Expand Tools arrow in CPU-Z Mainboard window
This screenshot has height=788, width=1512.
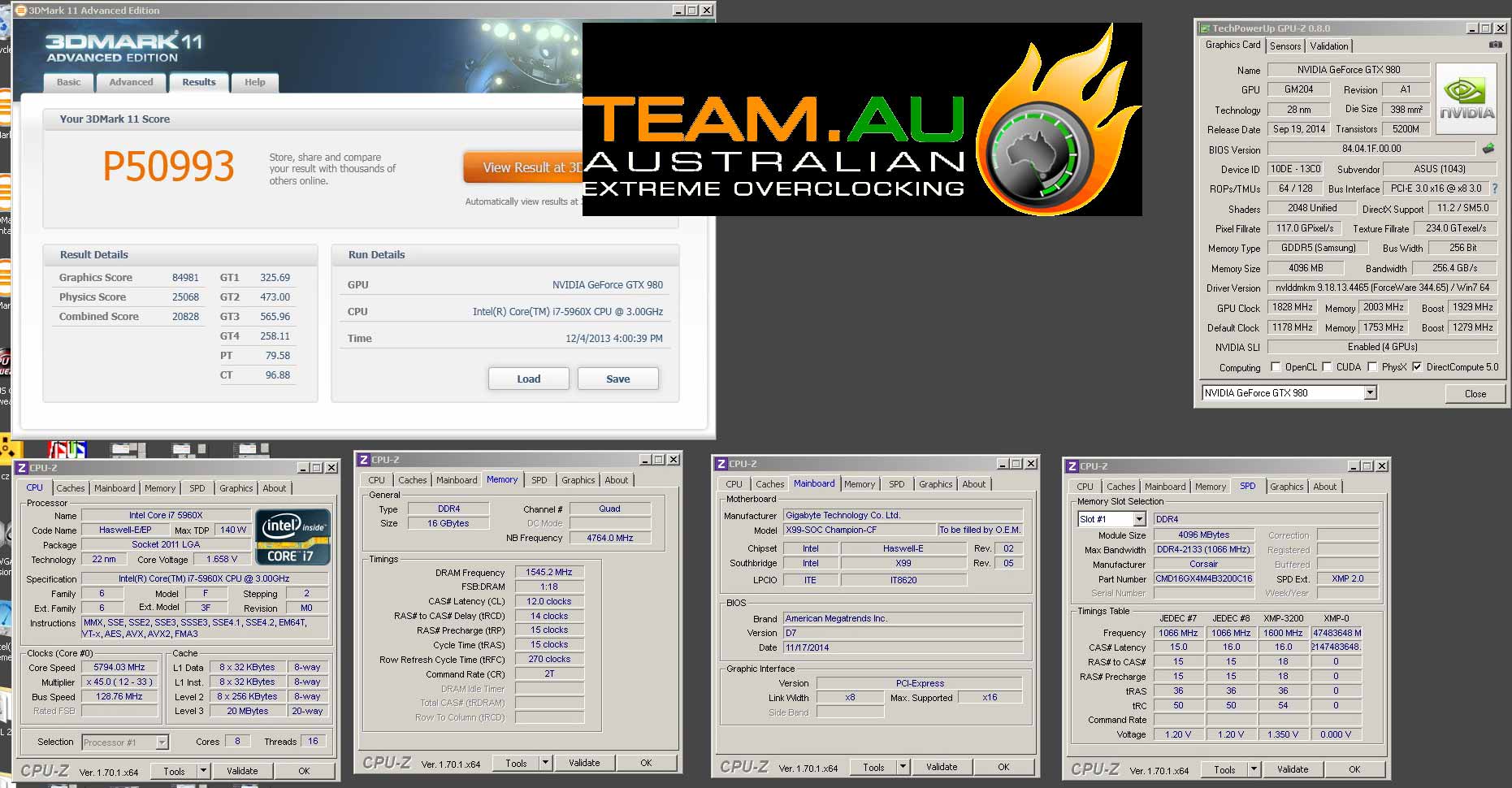(902, 767)
